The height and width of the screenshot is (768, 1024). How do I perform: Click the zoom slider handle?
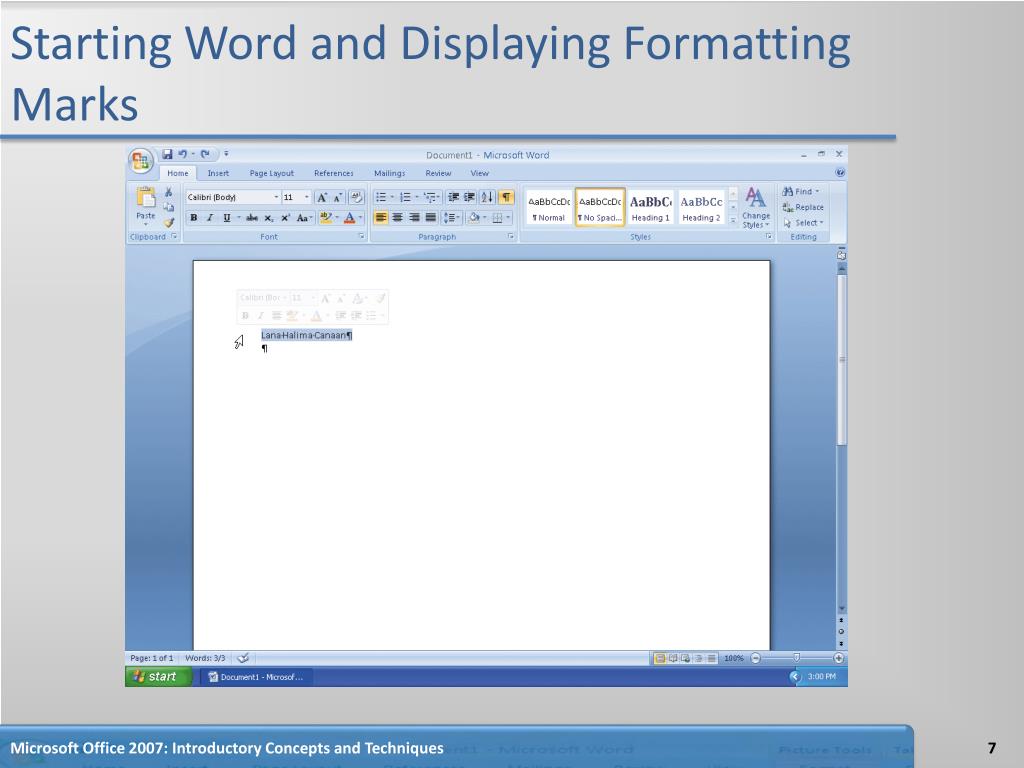coord(796,658)
